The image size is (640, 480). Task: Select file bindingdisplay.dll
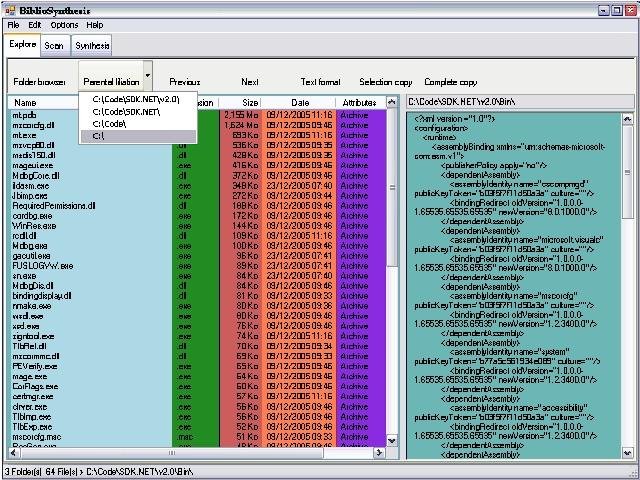[x=42, y=296]
